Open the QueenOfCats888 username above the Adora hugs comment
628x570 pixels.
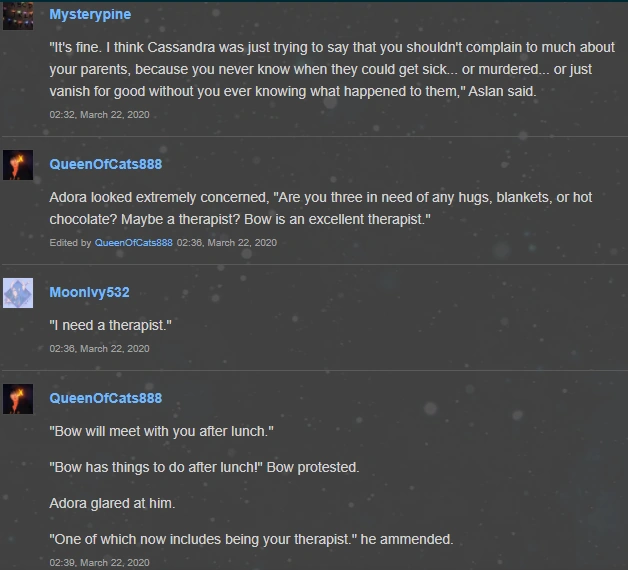105,163
